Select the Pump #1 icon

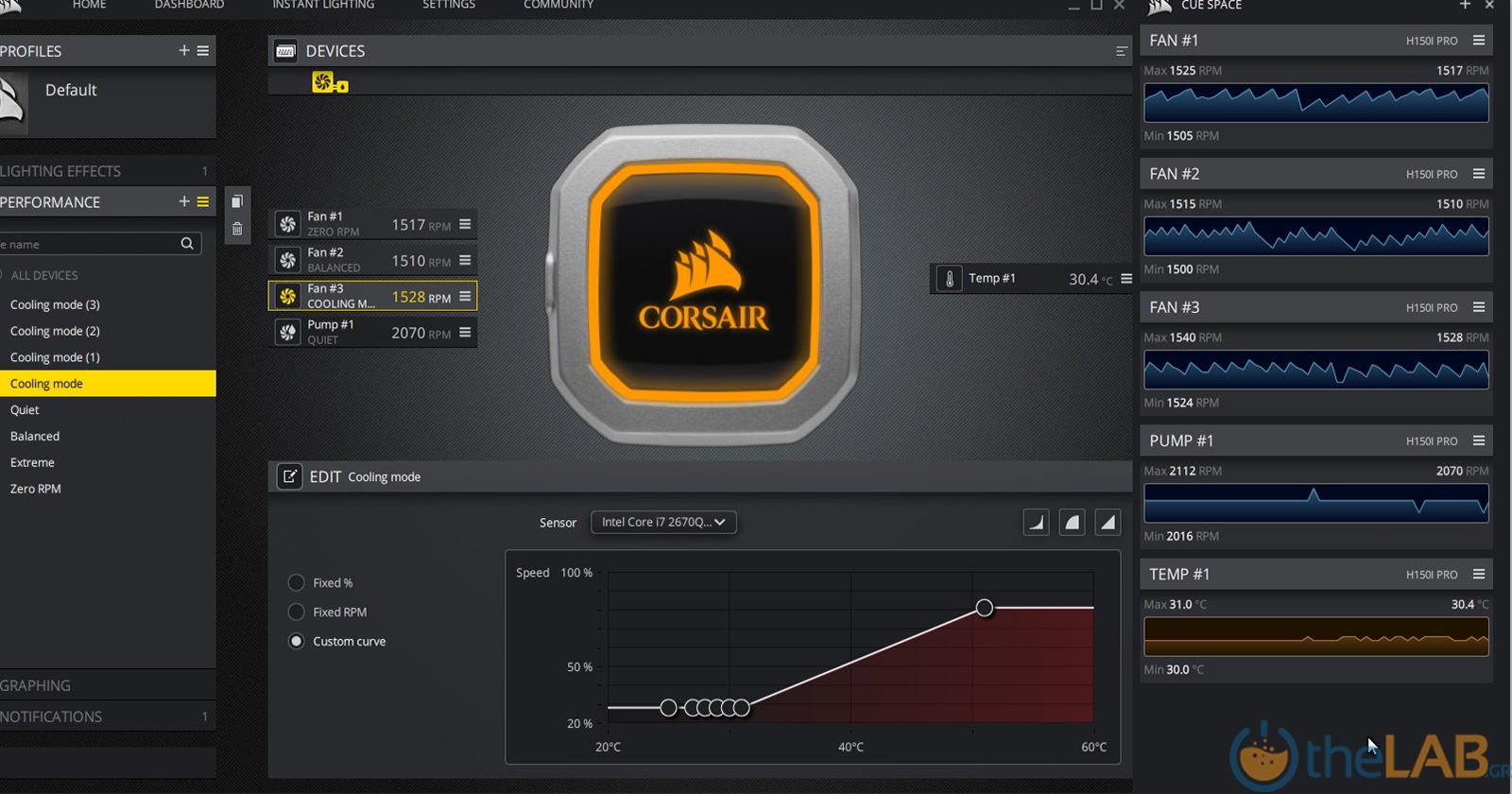[288, 332]
